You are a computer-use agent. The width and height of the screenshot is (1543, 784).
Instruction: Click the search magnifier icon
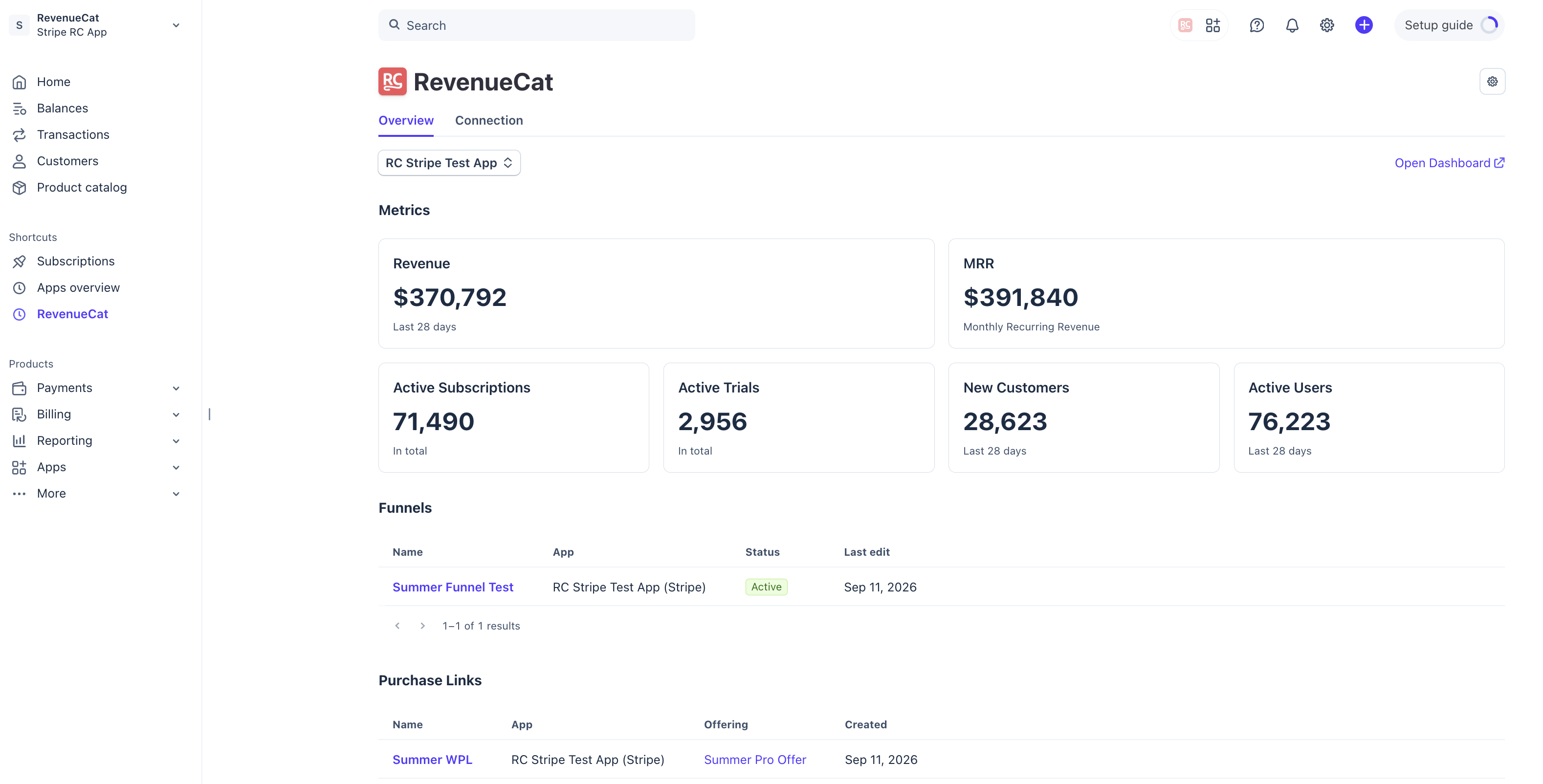[x=394, y=24]
